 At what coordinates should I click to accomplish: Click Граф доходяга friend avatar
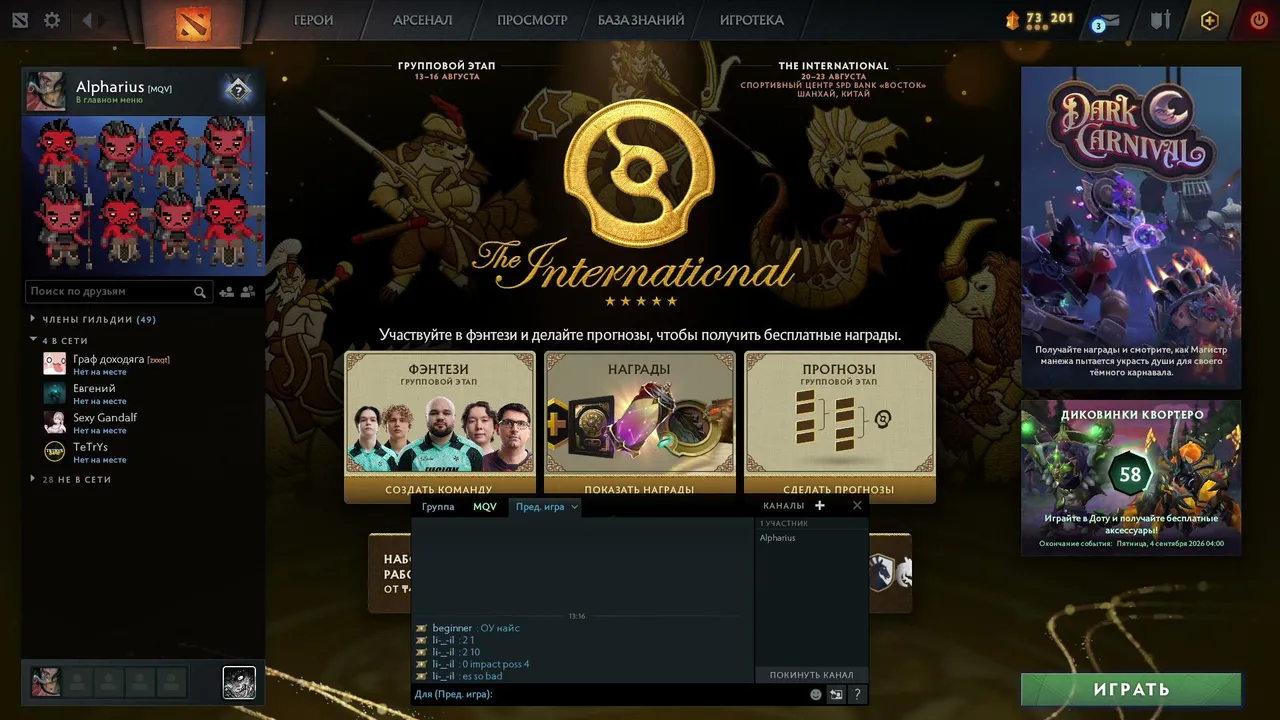pyautogui.click(x=55, y=364)
